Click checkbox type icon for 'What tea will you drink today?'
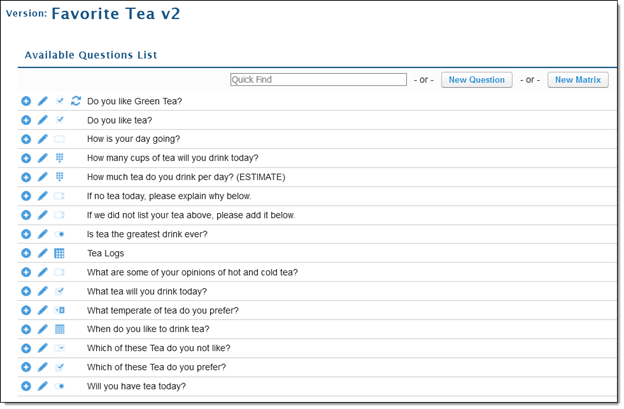The width and height of the screenshot is (624, 409). tap(59, 291)
